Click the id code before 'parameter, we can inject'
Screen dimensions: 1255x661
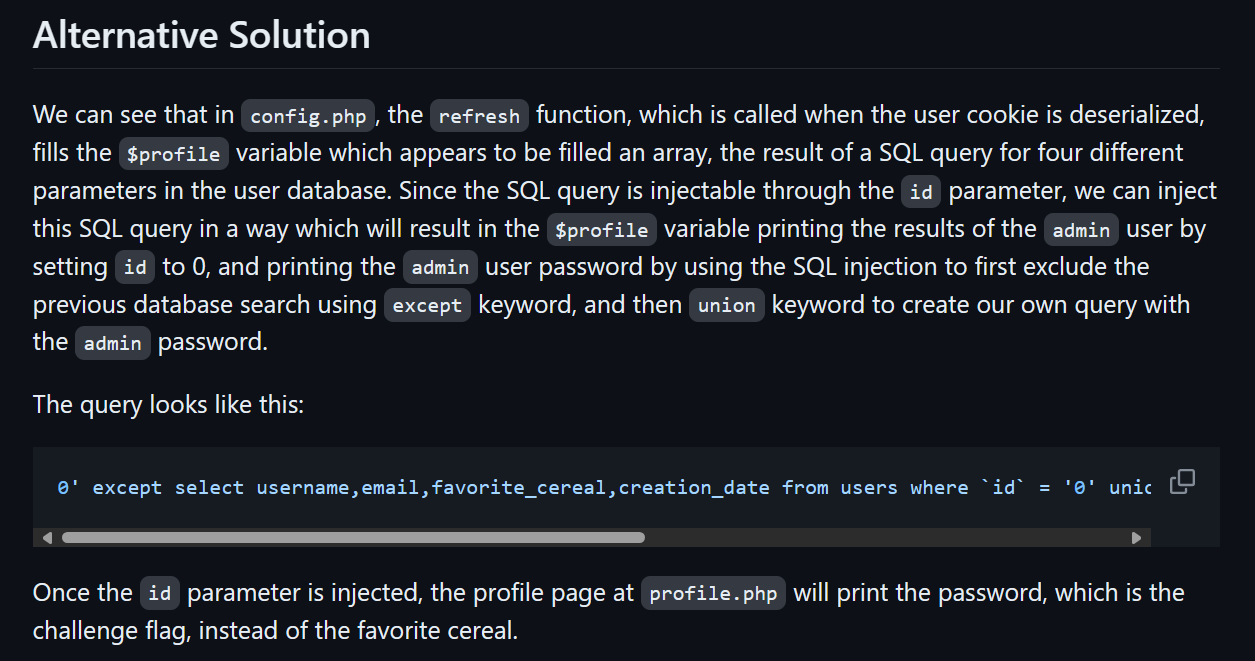[921, 192]
